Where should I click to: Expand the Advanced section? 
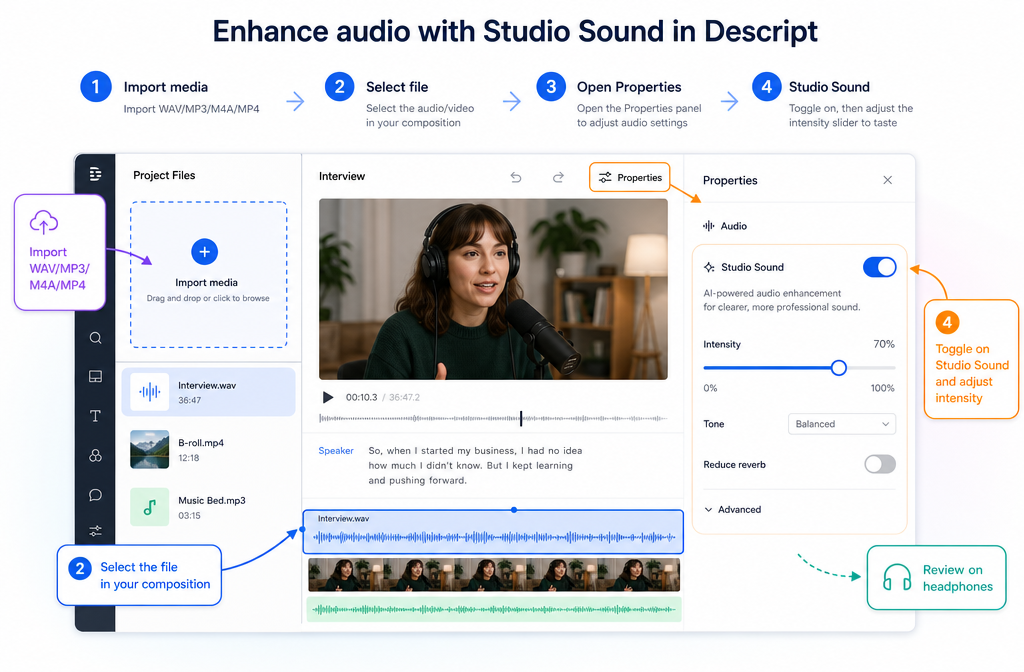[733, 509]
